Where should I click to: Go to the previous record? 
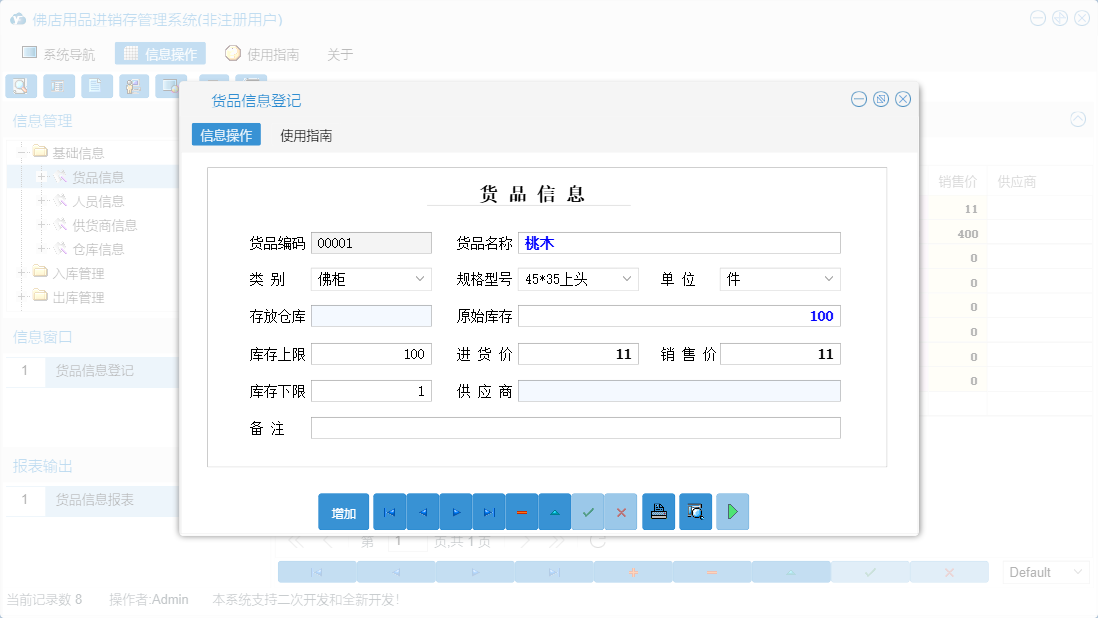422,511
